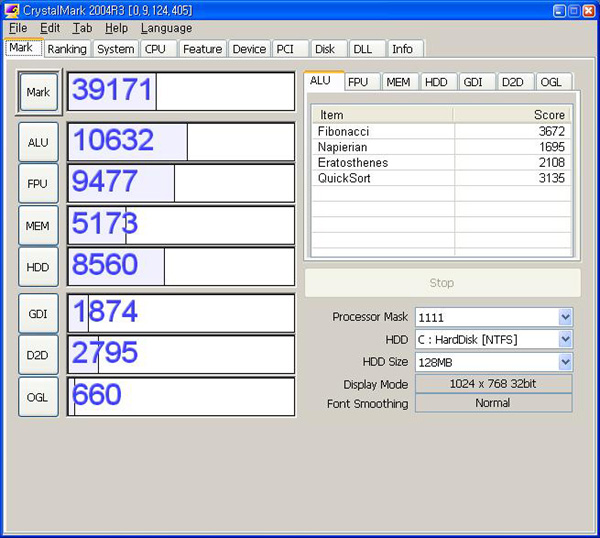Close the CrystalMark window
This screenshot has height=538, width=600.
tap(589, 11)
